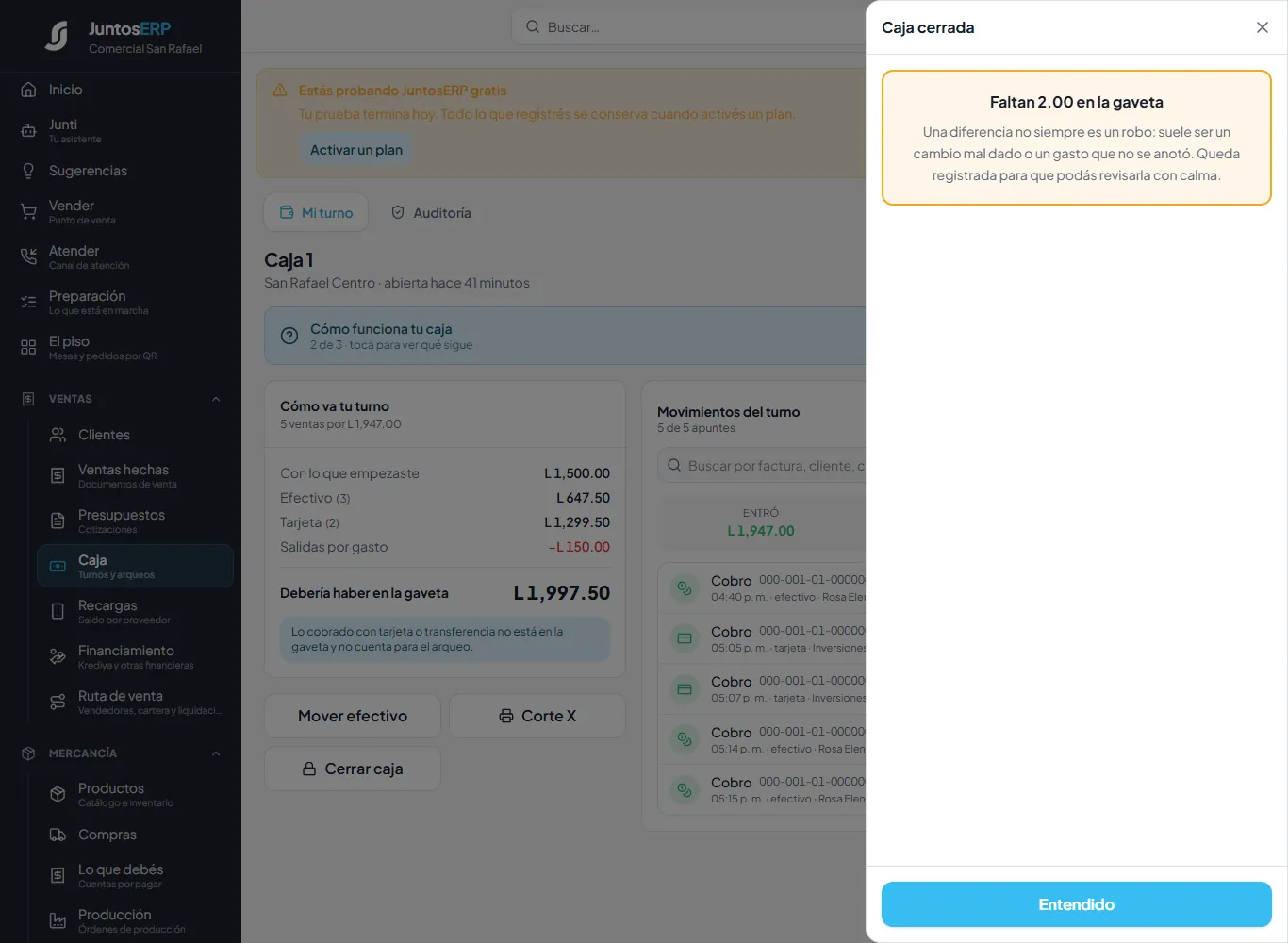This screenshot has height=943, width=1288.
Task: Click the Presupuestos document icon
Action: coord(58,521)
